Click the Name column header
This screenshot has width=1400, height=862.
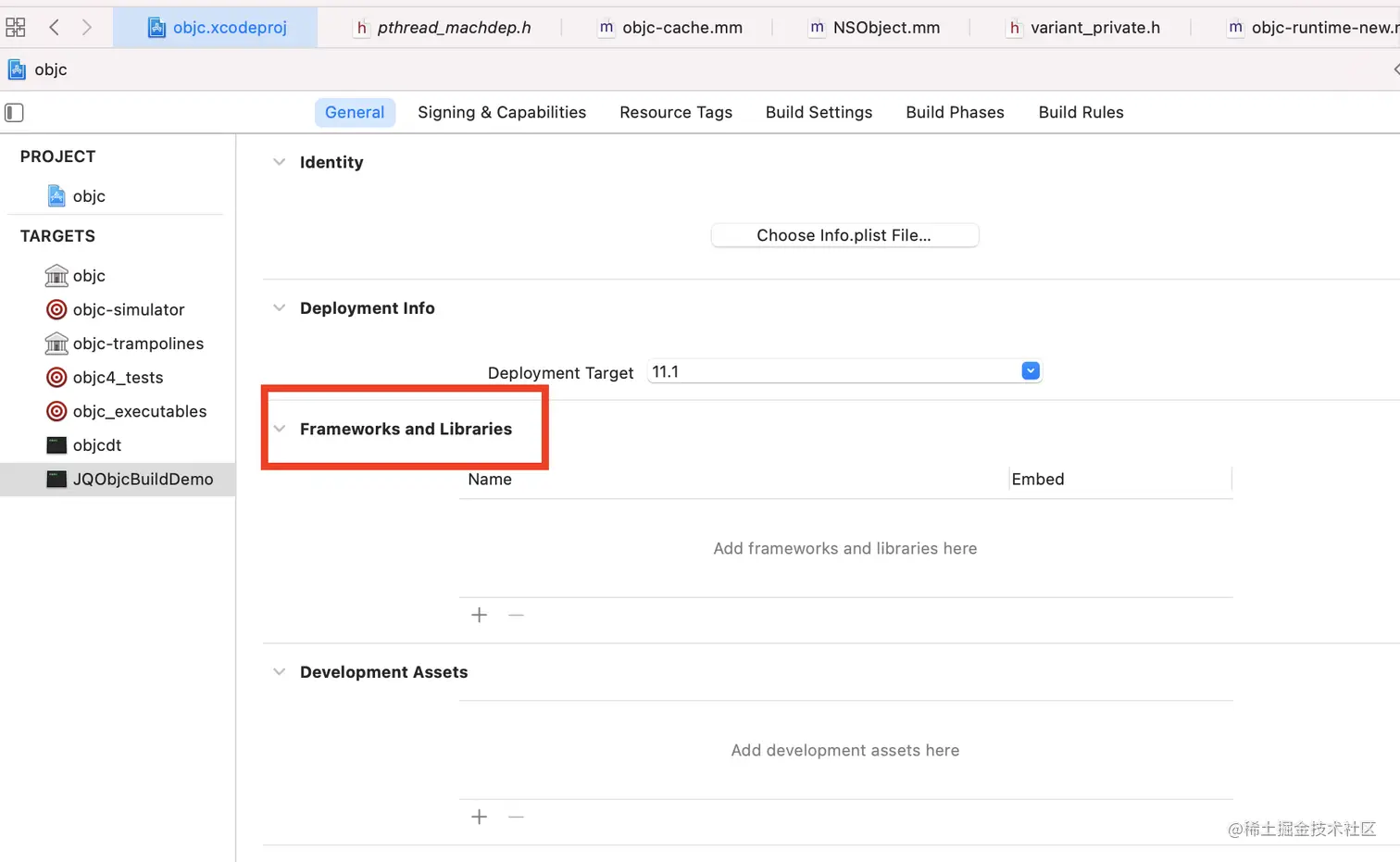tap(490, 480)
